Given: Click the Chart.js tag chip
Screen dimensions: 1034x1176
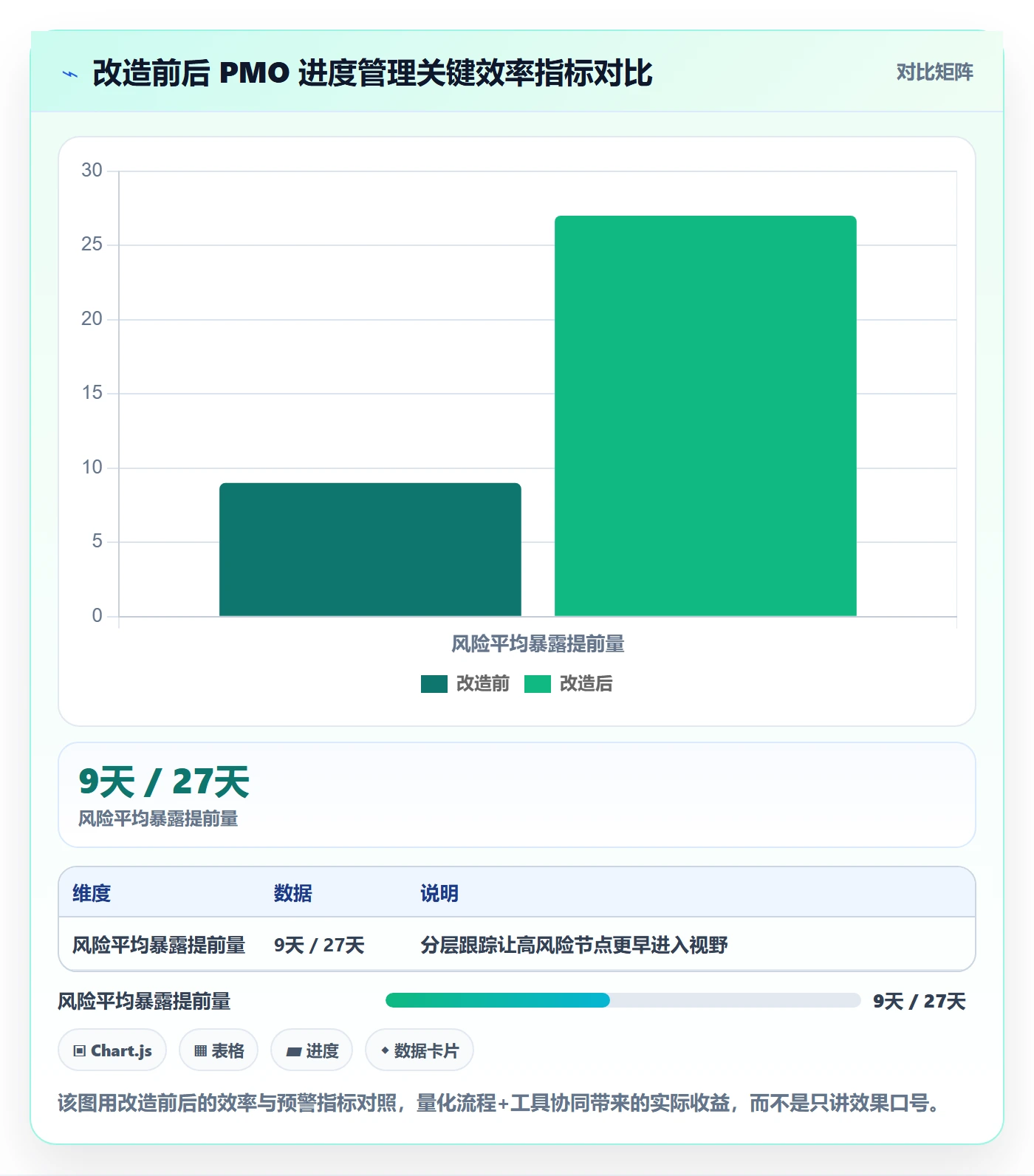Looking at the screenshot, I should [112, 1050].
